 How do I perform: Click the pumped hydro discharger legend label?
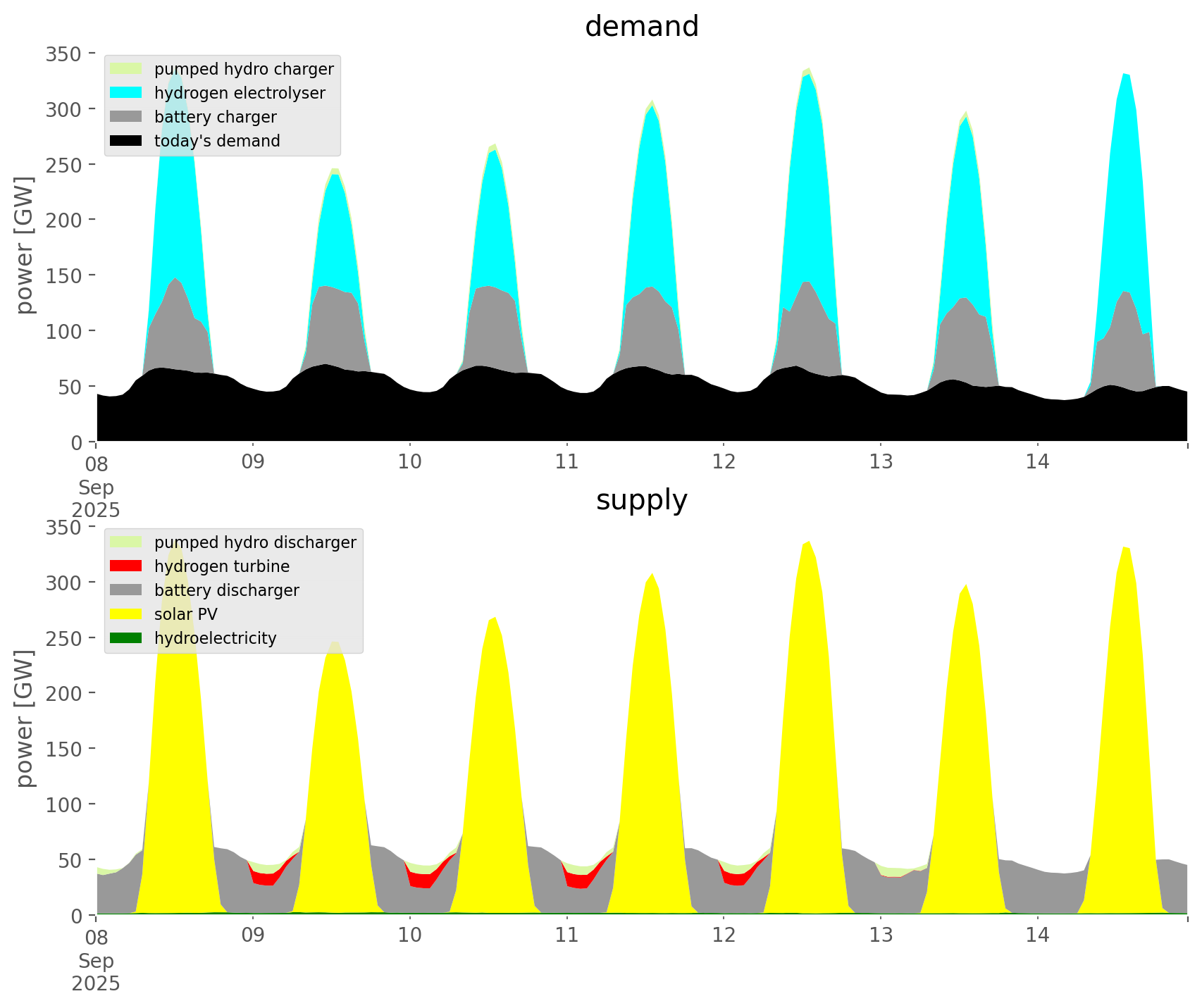pyautogui.click(x=255, y=542)
